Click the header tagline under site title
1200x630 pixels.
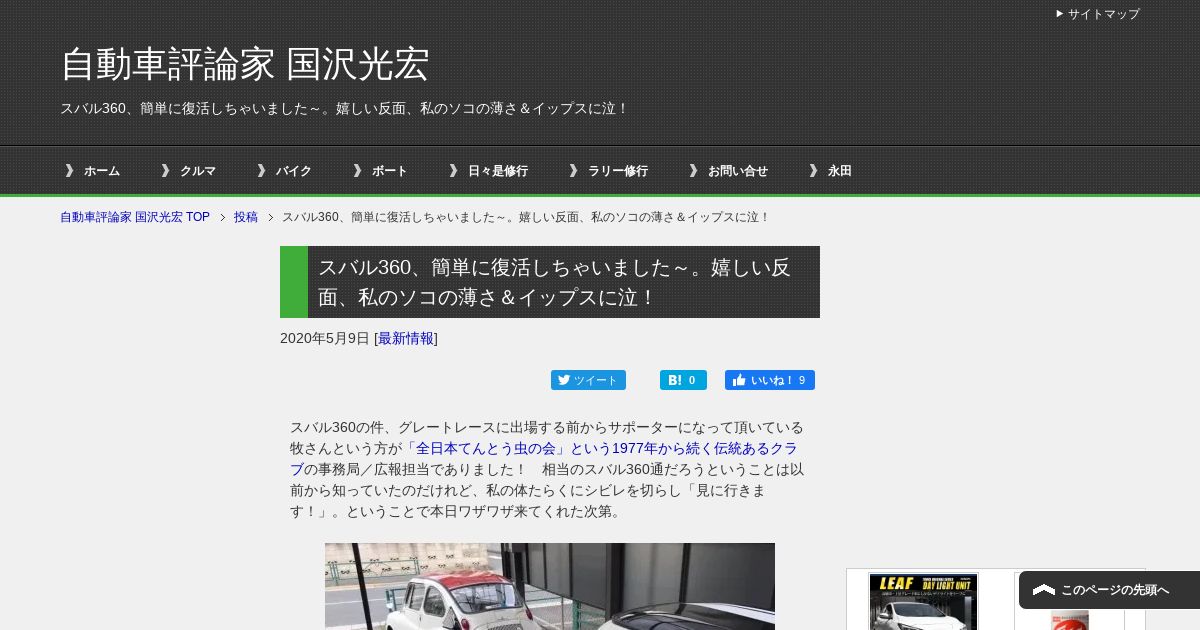click(x=344, y=108)
